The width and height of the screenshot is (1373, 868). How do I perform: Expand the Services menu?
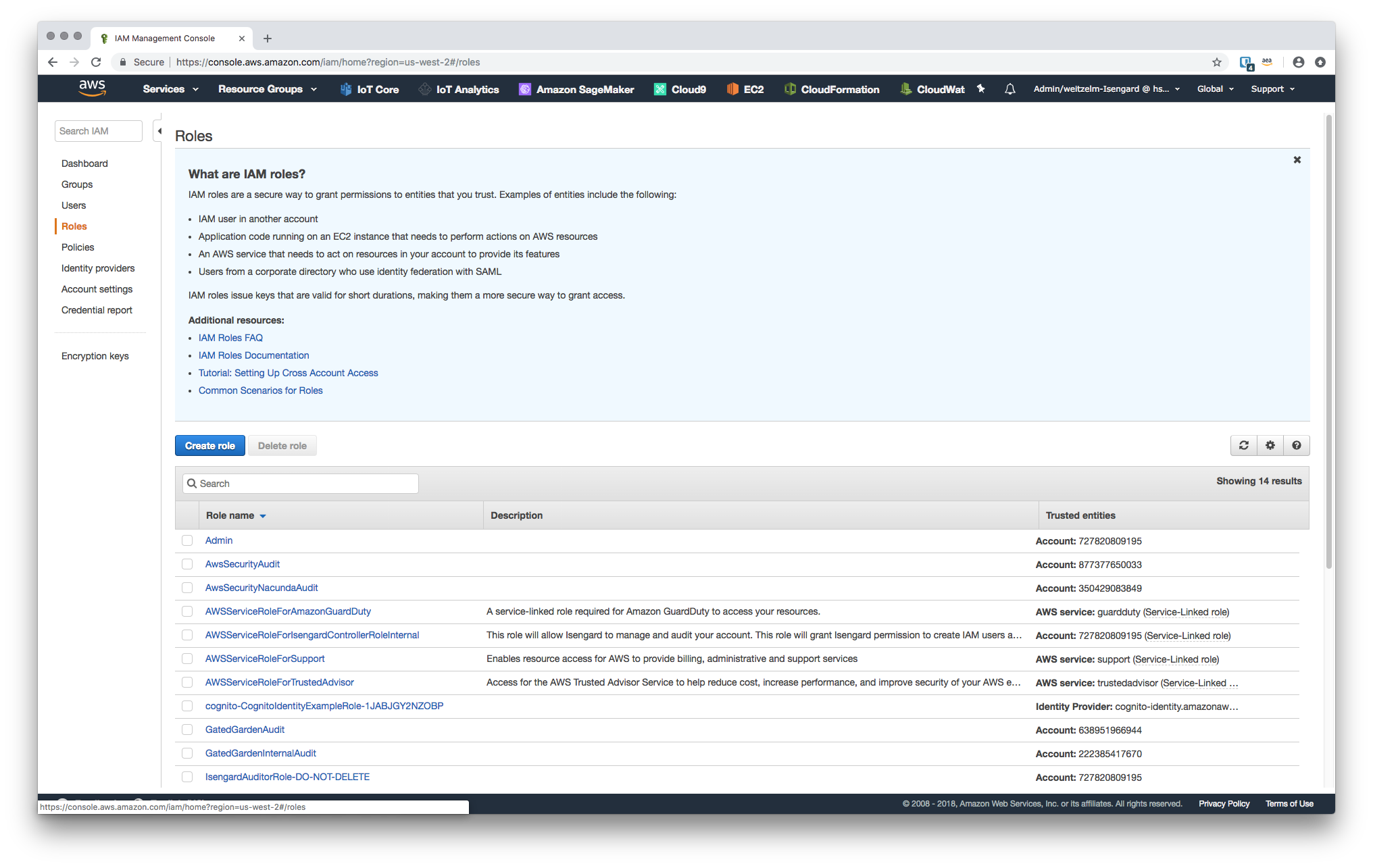(170, 89)
